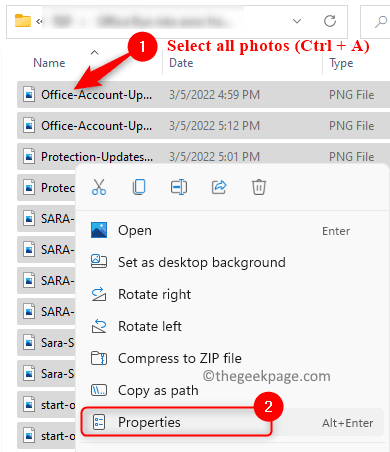Image resolution: width=390 pixels, height=452 pixels.
Task: Click the Rename icon in context menu
Action: click(x=179, y=187)
